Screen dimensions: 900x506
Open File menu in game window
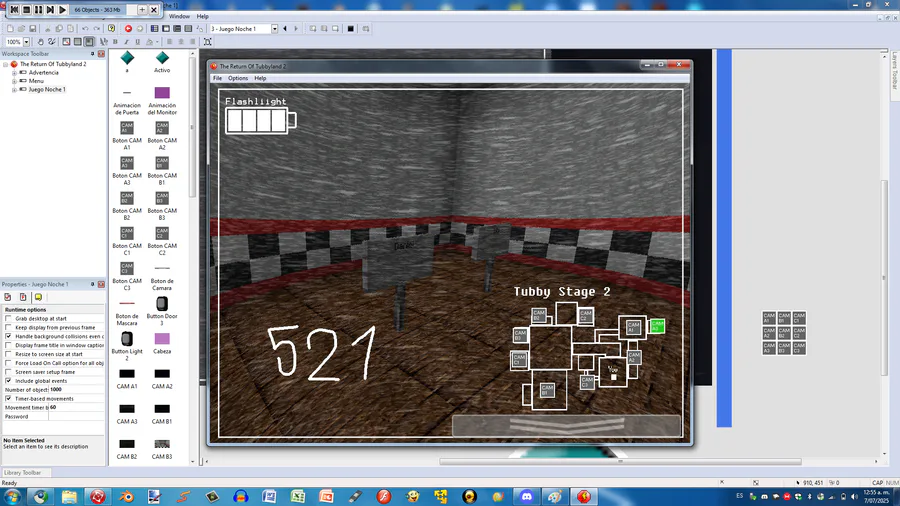pyautogui.click(x=218, y=78)
